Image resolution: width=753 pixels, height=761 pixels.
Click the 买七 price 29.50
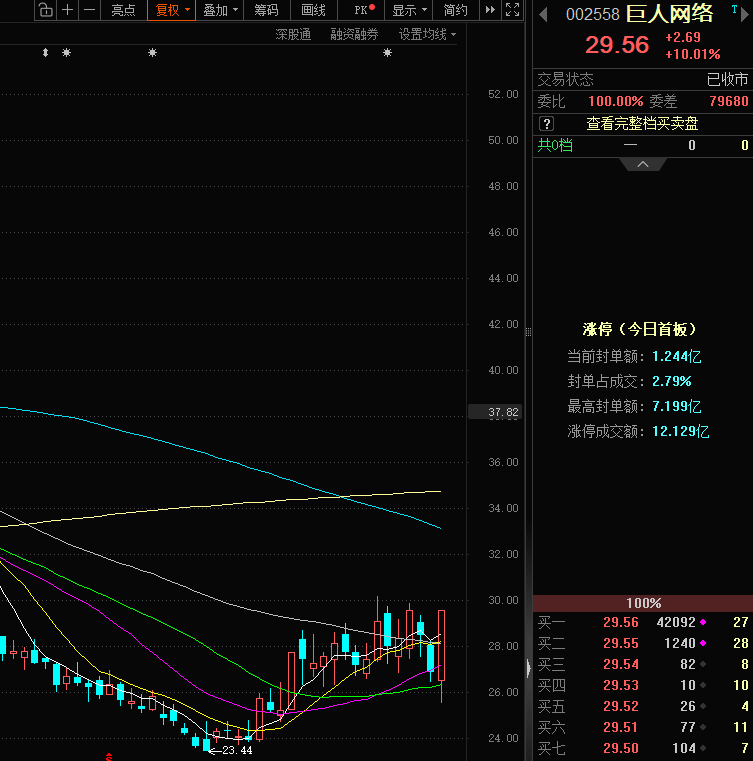coord(621,748)
